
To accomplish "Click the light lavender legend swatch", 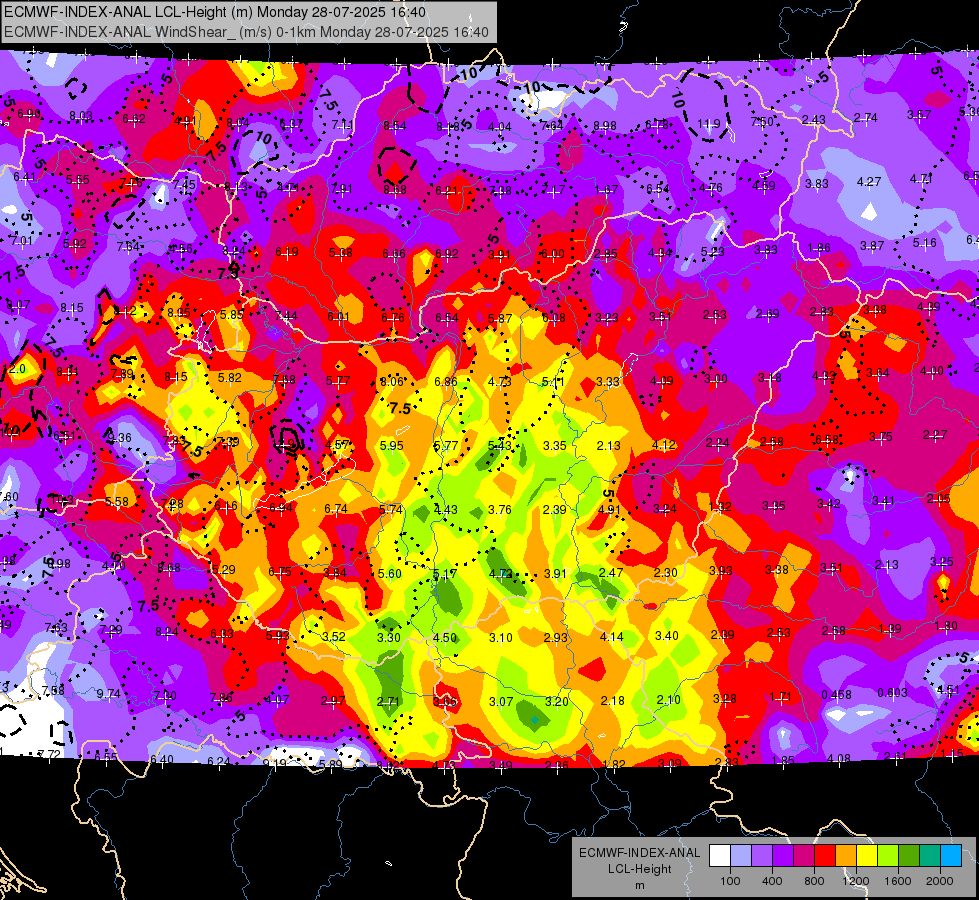I will click(x=741, y=856).
